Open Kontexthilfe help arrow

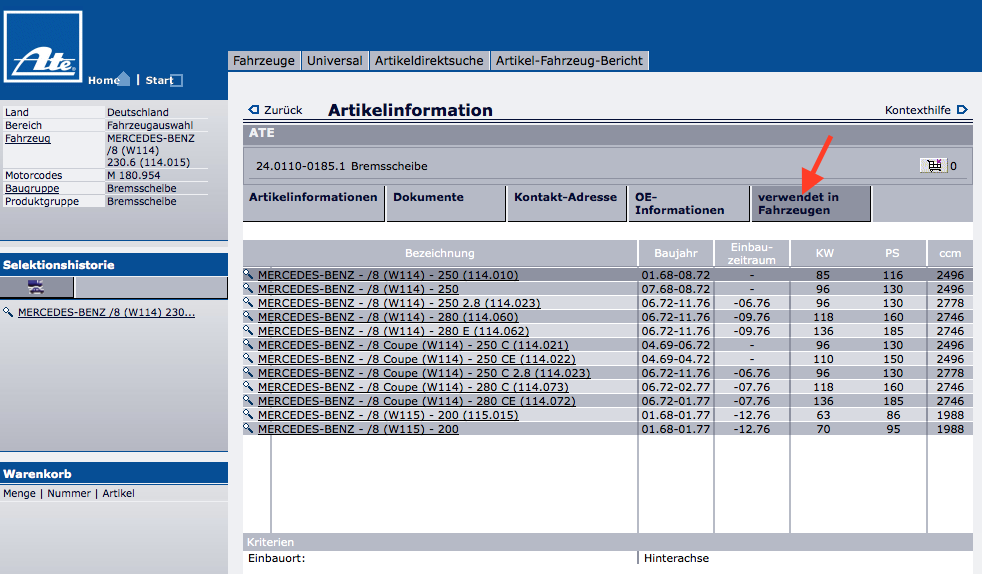(962, 110)
